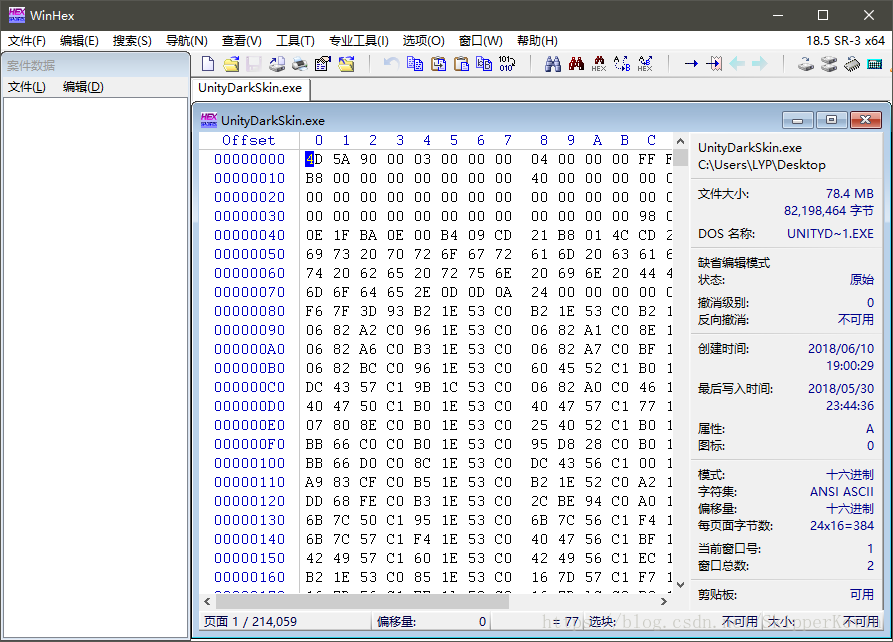
Task: Click the Open Disk icon
Action: (x=805, y=64)
